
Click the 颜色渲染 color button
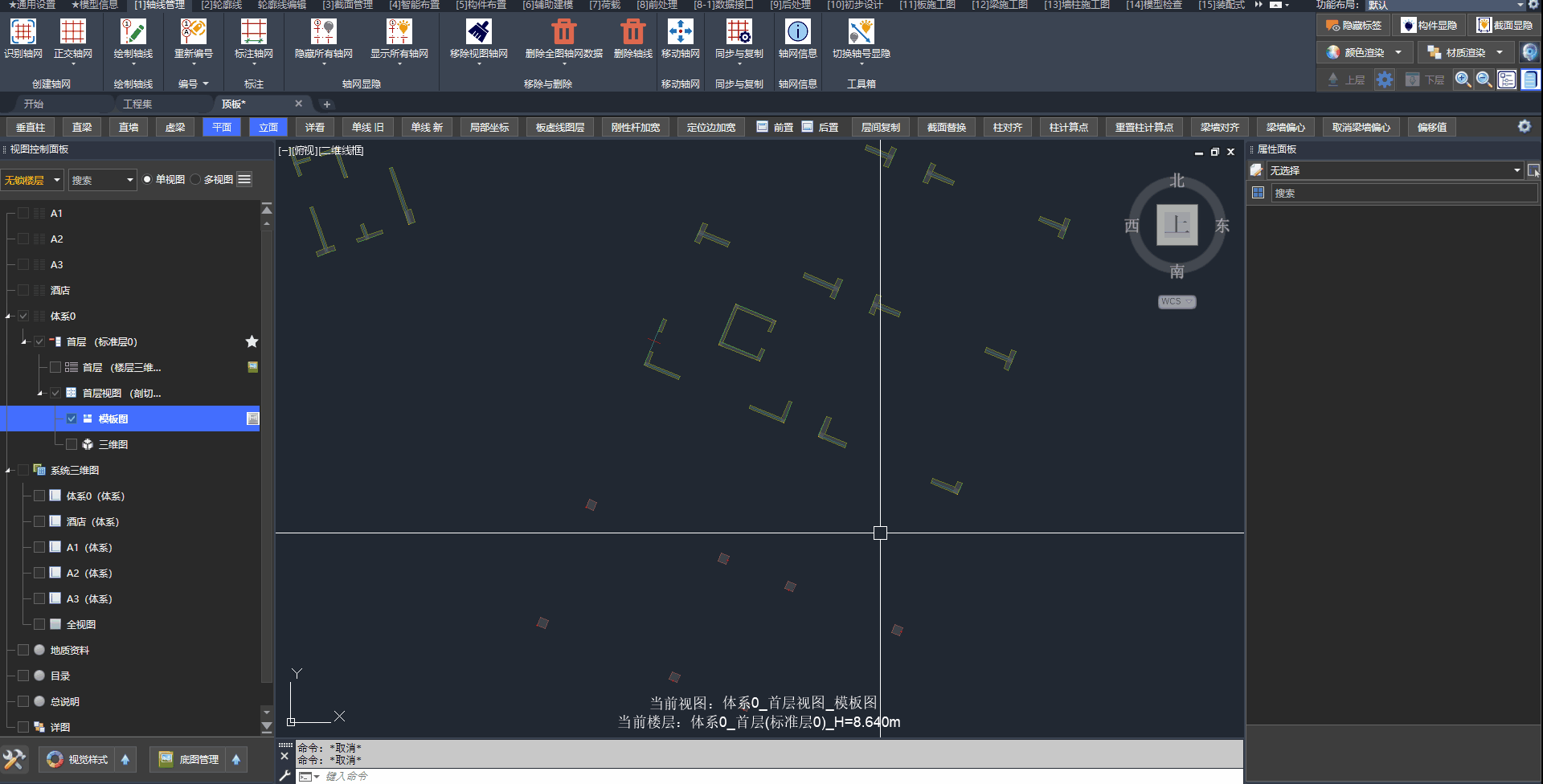1364,52
